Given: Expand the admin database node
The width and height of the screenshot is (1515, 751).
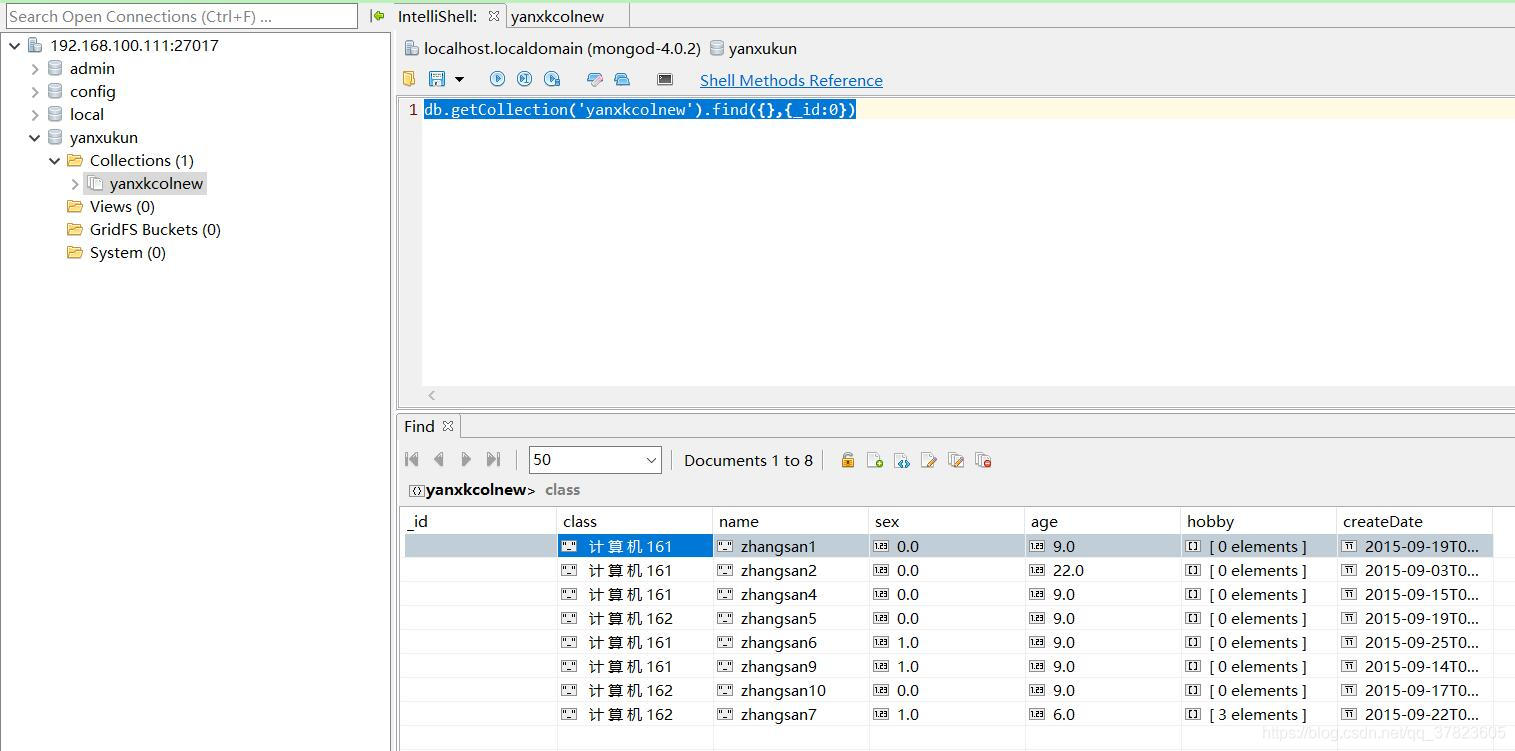Looking at the screenshot, I should (x=35, y=68).
